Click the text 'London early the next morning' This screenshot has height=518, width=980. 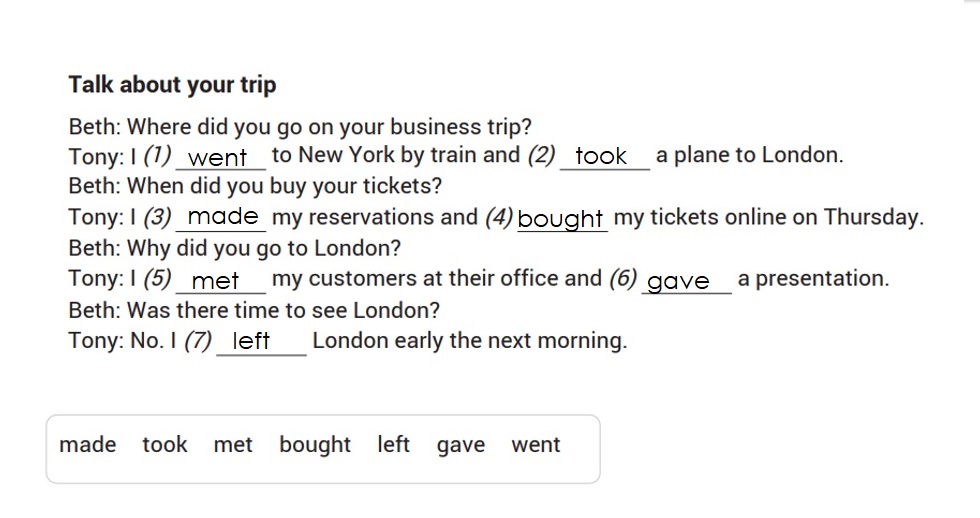[469, 341]
